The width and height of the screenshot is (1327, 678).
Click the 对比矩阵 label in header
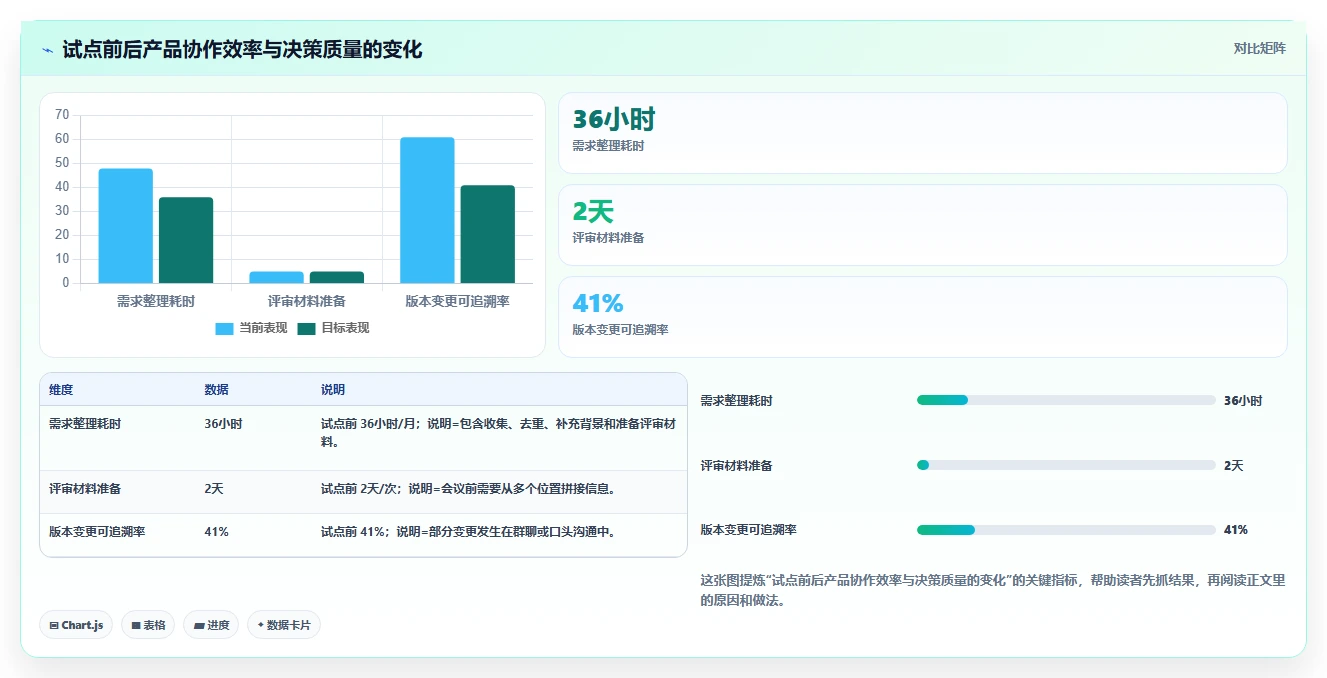tap(1259, 48)
